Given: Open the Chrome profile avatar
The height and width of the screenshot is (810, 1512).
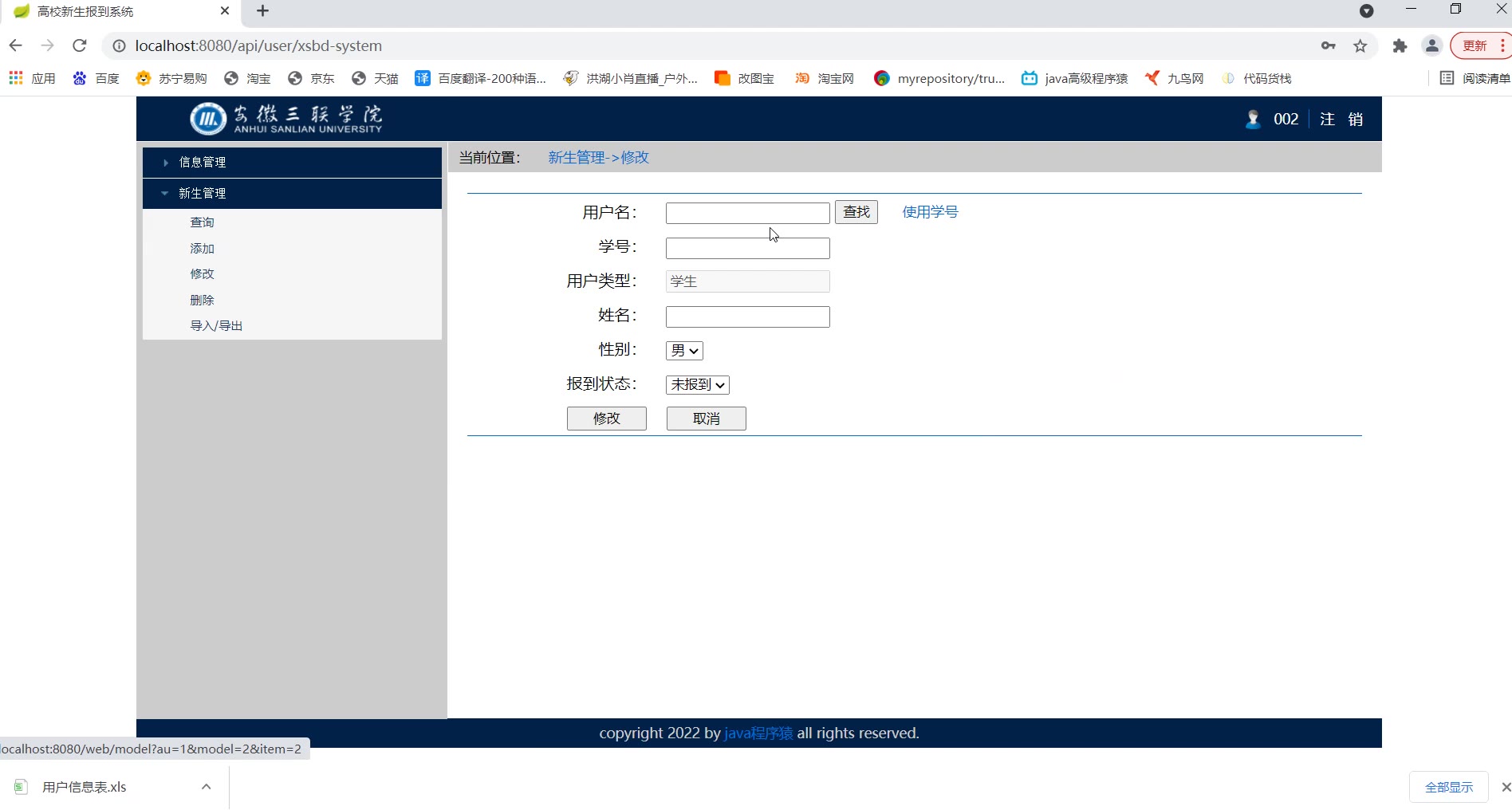Looking at the screenshot, I should pyautogui.click(x=1432, y=46).
